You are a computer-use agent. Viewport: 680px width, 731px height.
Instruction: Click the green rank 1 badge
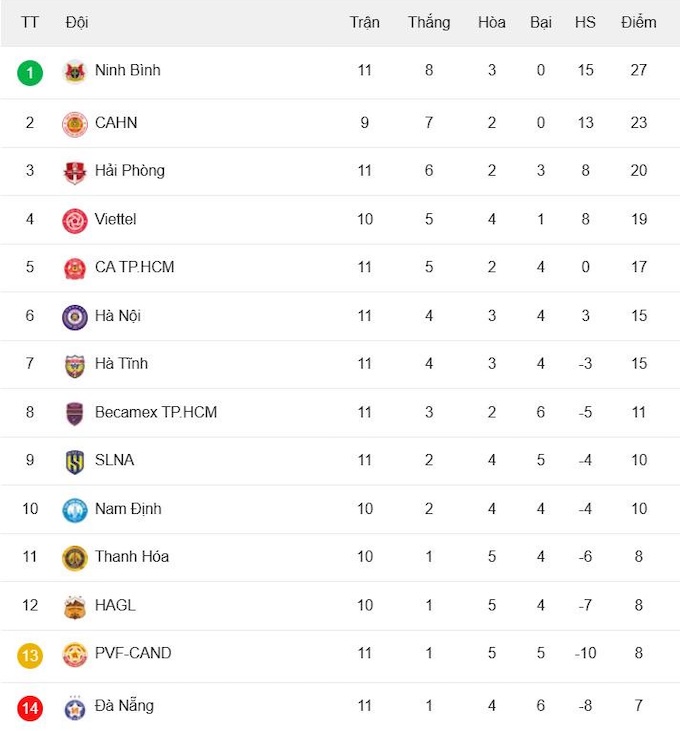tap(30, 72)
